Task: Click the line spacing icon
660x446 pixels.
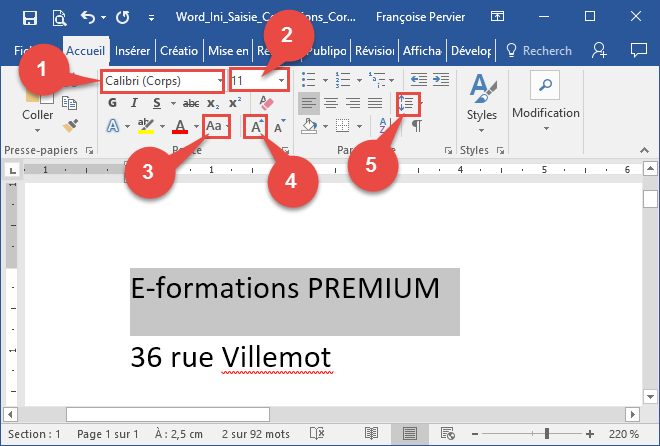Action: click(x=407, y=103)
